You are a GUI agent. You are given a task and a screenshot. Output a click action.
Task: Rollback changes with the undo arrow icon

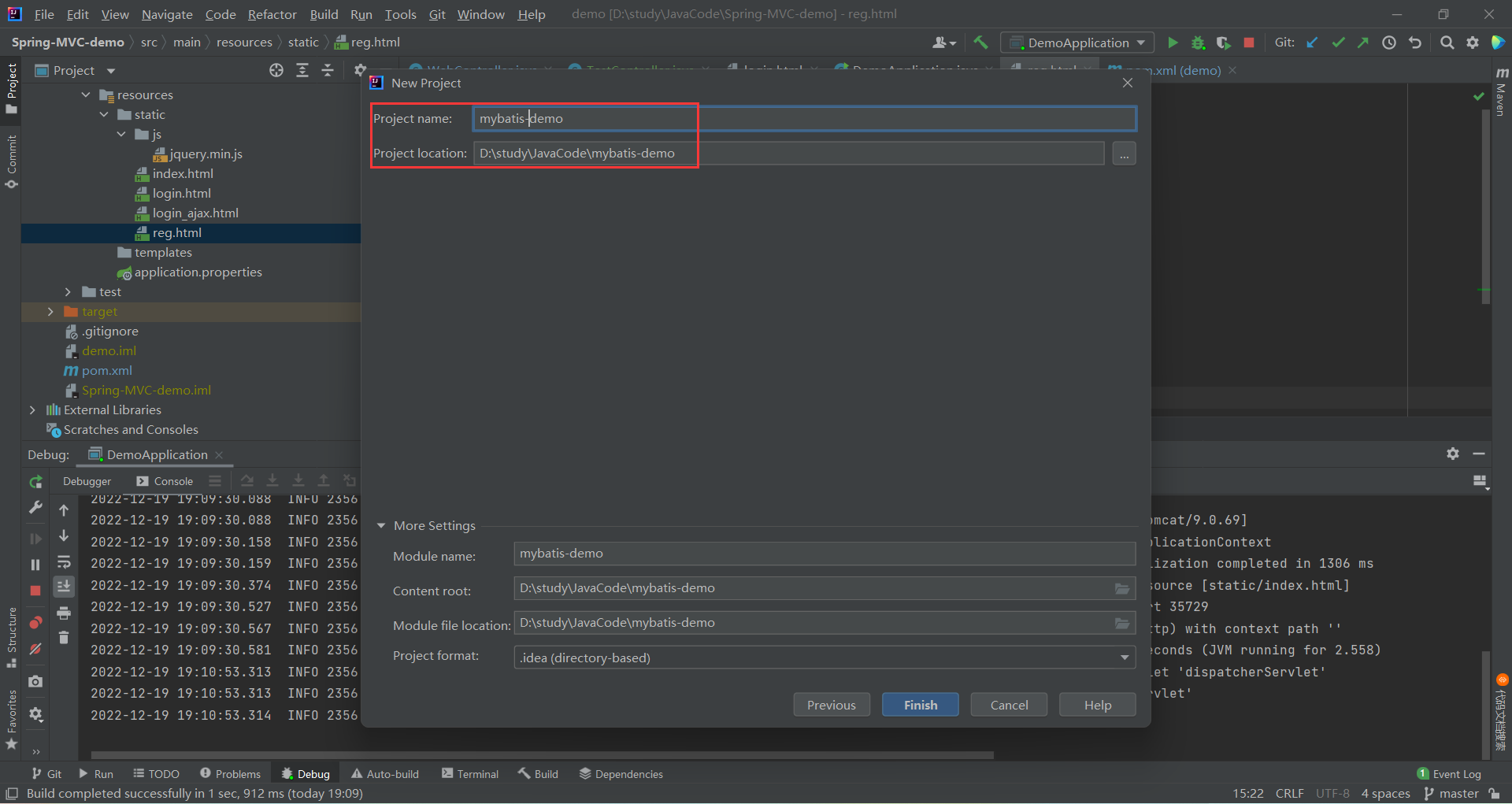1415,43
